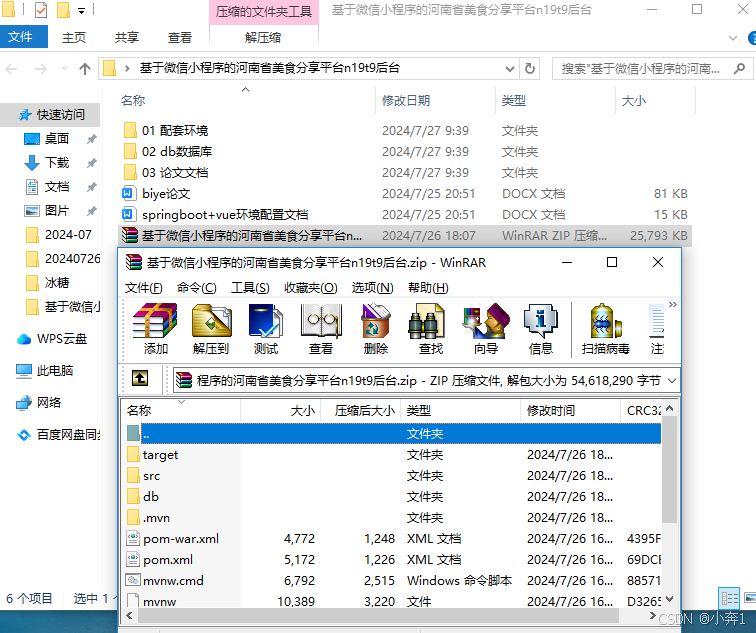This screenshot has height=633, width=756.
Task: Open the 20240726 folder in navigation pane
Action: click(x=71, y=259)
